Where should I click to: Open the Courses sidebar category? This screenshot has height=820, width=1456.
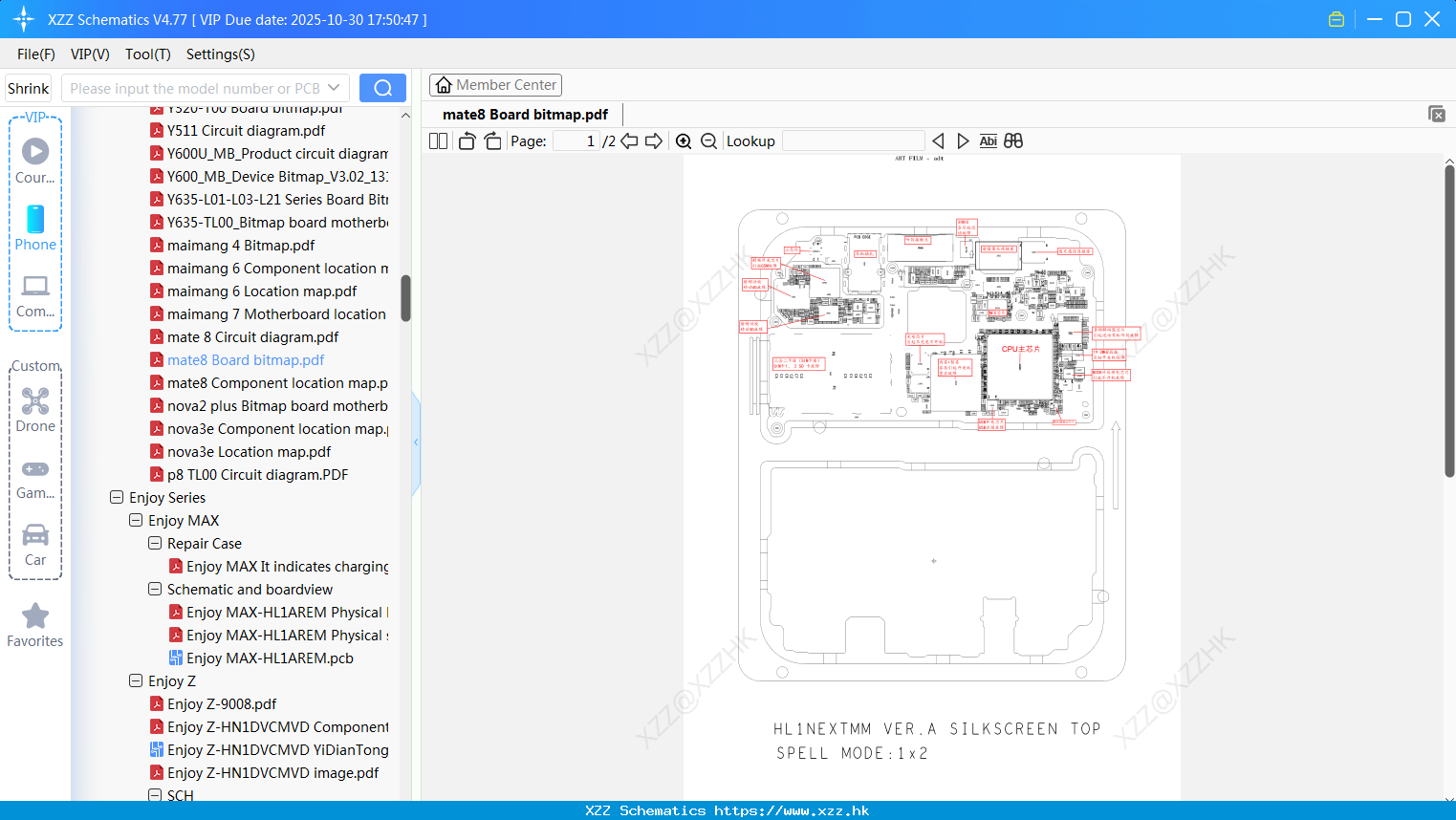click(x=35, y=161)
